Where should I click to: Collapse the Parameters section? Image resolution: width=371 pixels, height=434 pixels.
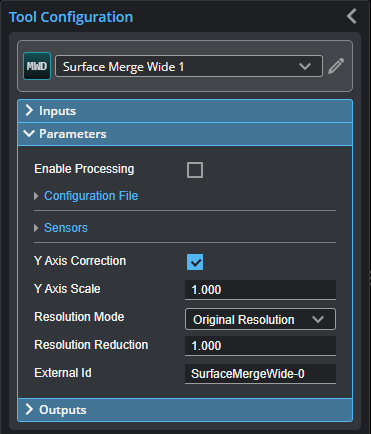pos(185,134)
